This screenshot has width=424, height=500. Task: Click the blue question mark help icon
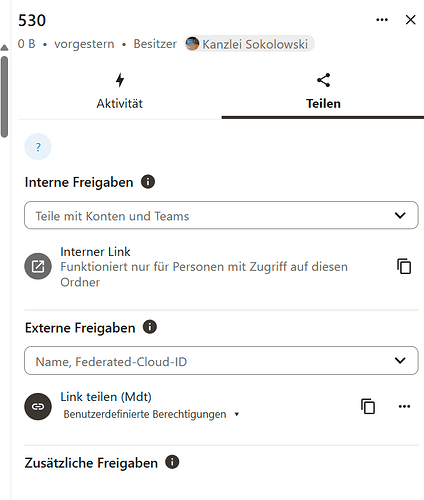(x=38, y=147)
